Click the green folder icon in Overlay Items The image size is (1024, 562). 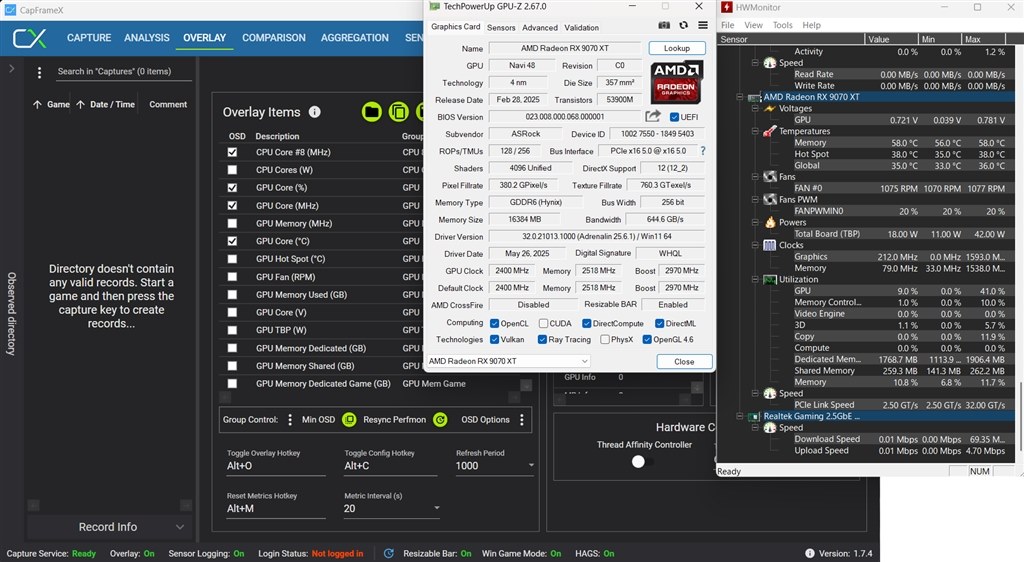(x=372, y=112)
